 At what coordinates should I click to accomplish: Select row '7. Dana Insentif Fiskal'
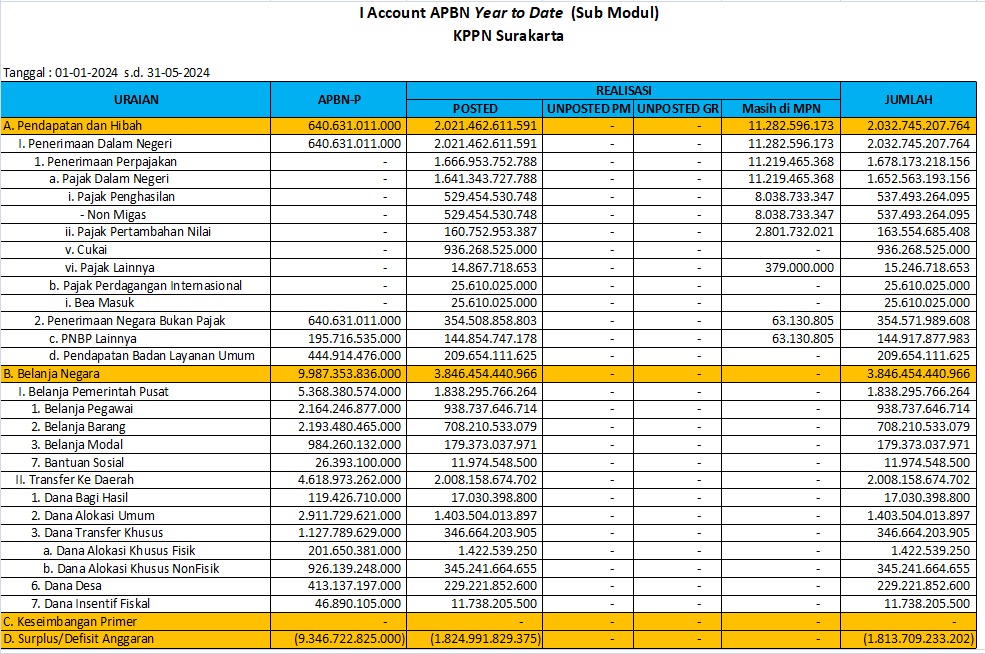tap(489, 604)
